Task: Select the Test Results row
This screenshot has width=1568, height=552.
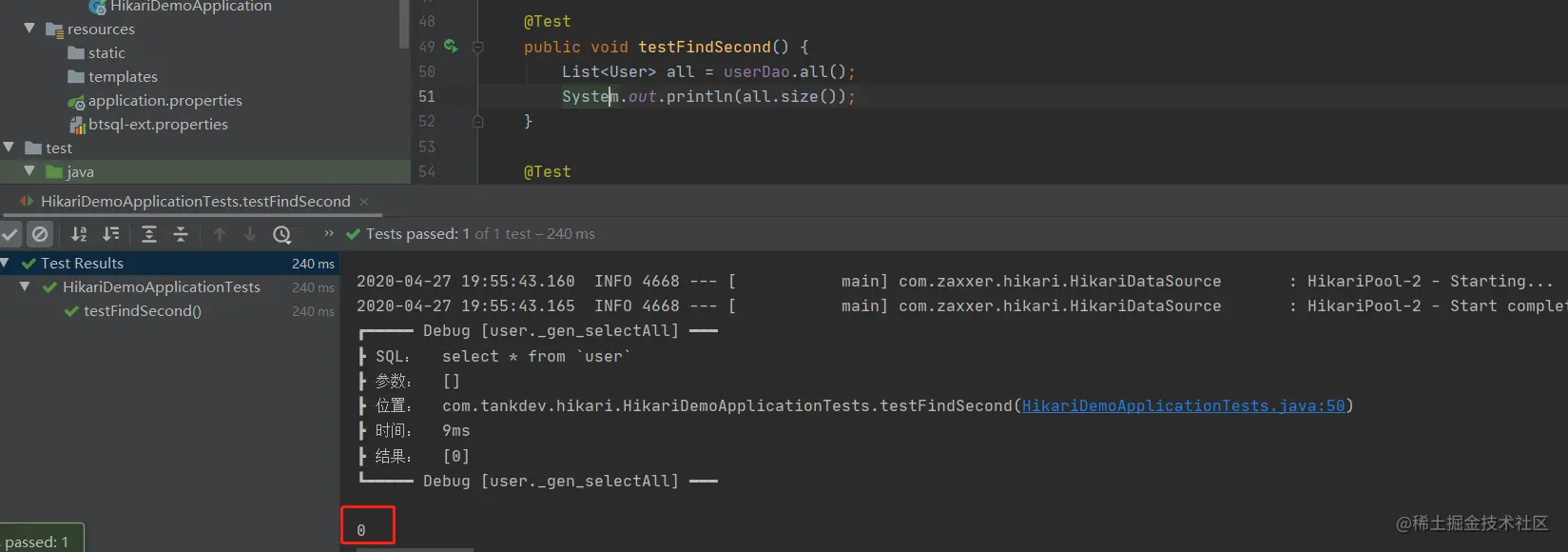Action: point(169,263)
